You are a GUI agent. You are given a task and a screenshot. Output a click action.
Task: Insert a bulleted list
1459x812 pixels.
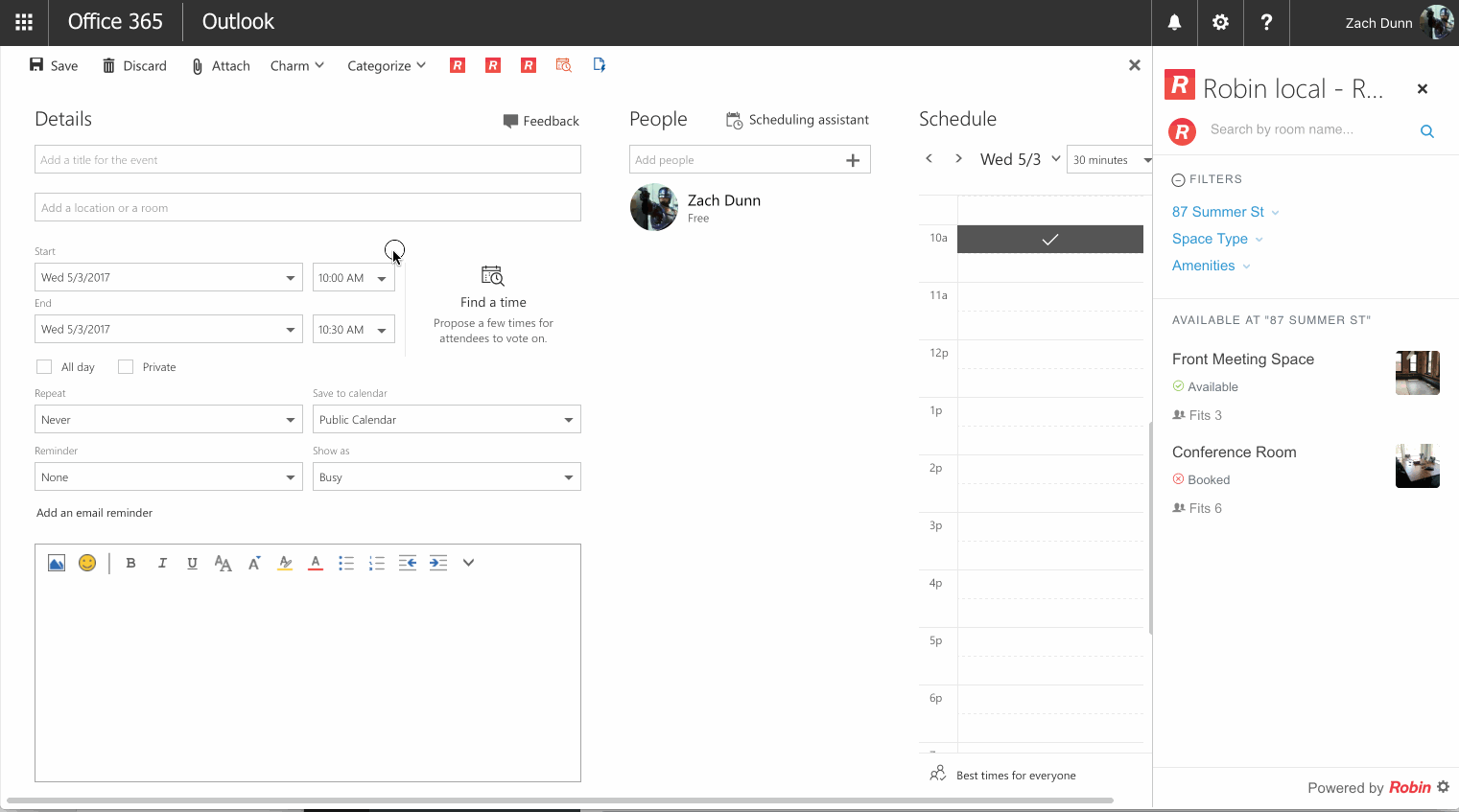coord(346,563)
